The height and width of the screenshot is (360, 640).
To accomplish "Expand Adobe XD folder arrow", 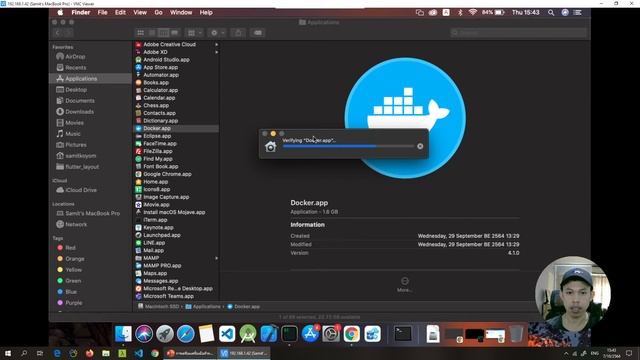I will [x=216, y=52].
